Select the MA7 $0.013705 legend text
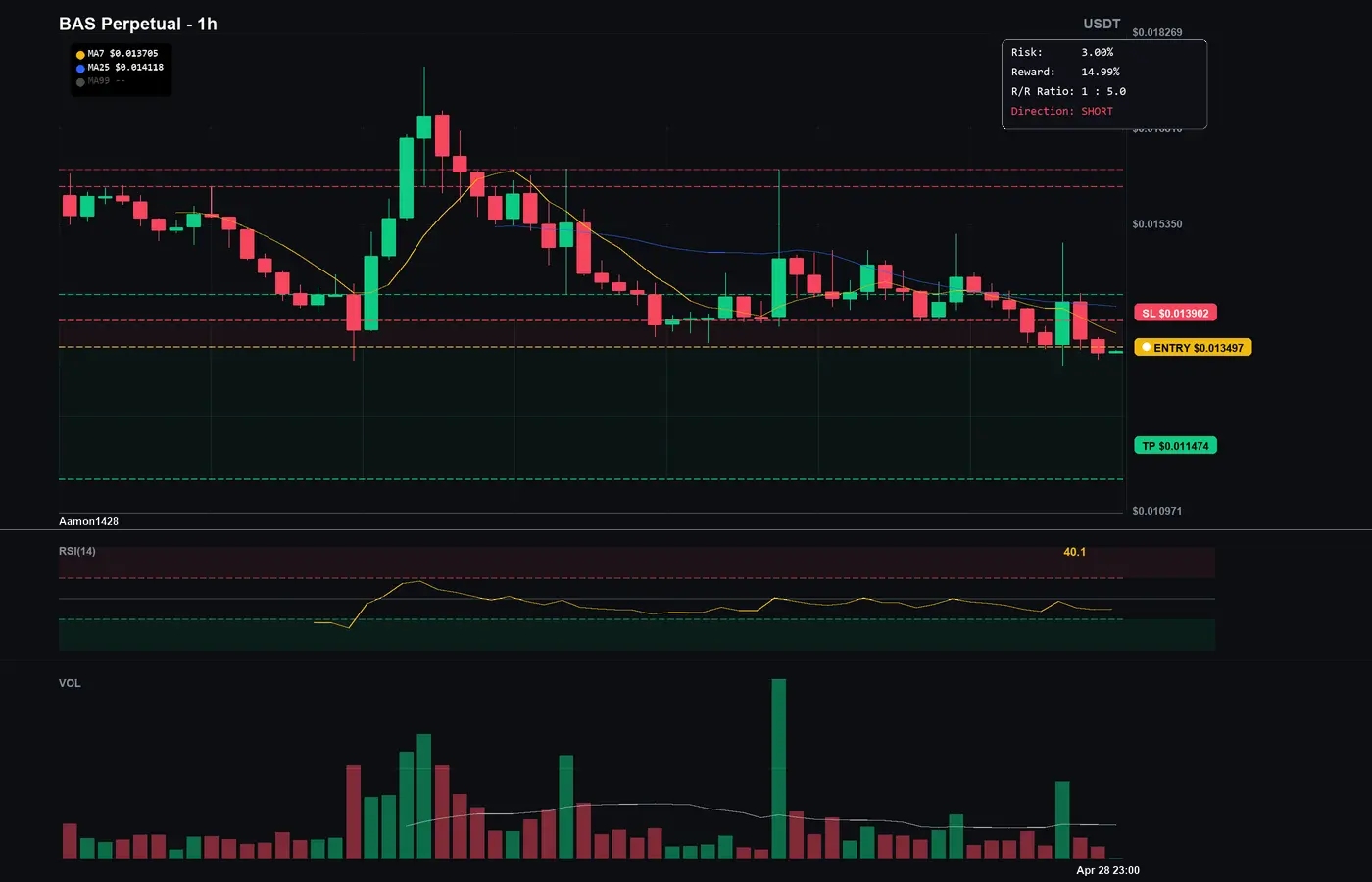1372x882 pixels. (122, 54)
